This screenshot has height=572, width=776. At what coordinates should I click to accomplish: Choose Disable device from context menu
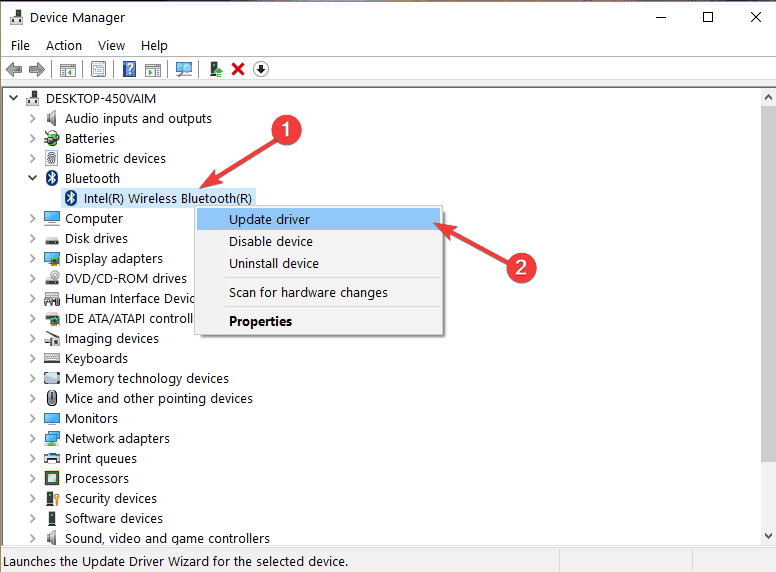[318, 241]
